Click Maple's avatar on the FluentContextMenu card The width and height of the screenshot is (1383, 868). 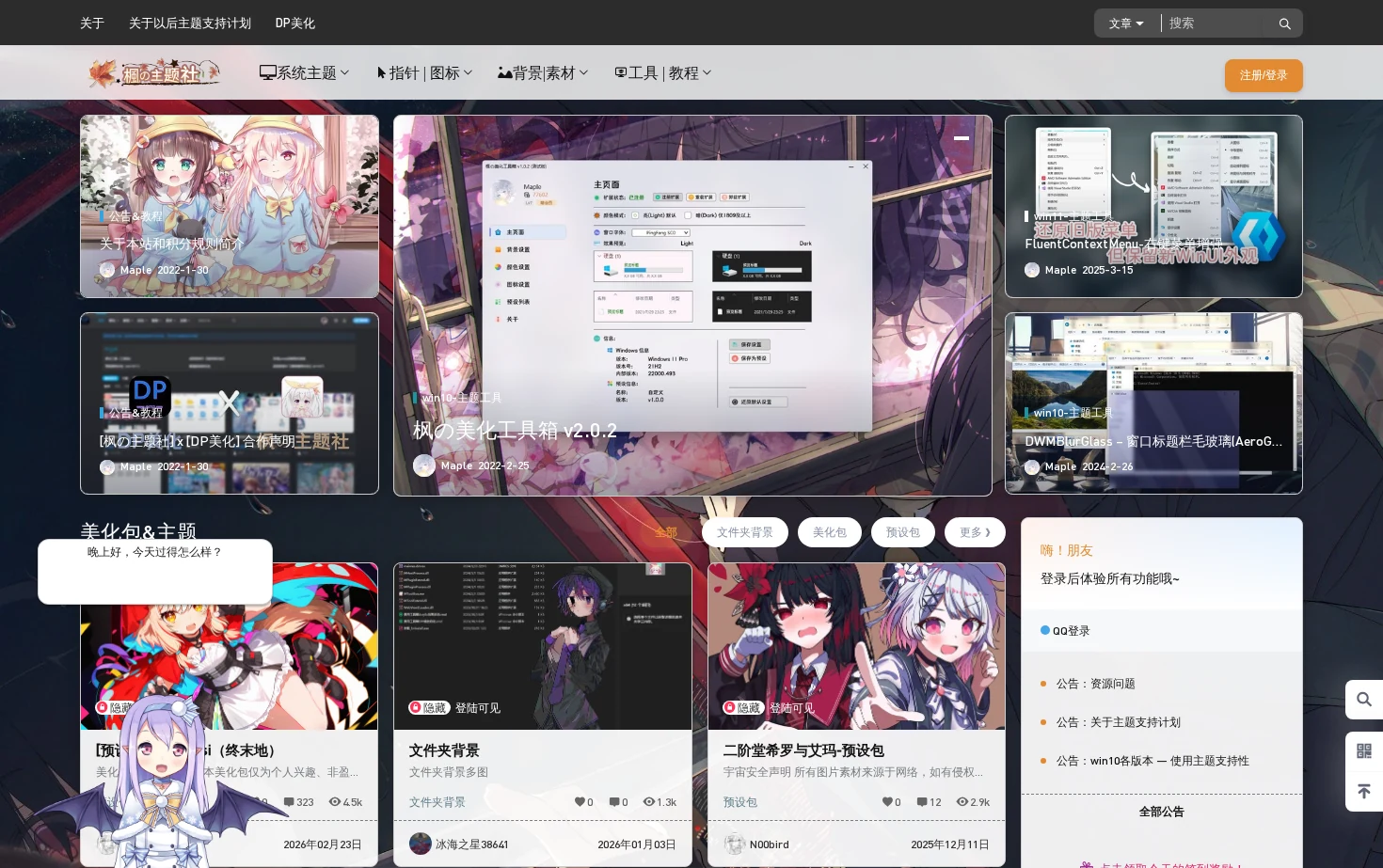point(1032,270)
